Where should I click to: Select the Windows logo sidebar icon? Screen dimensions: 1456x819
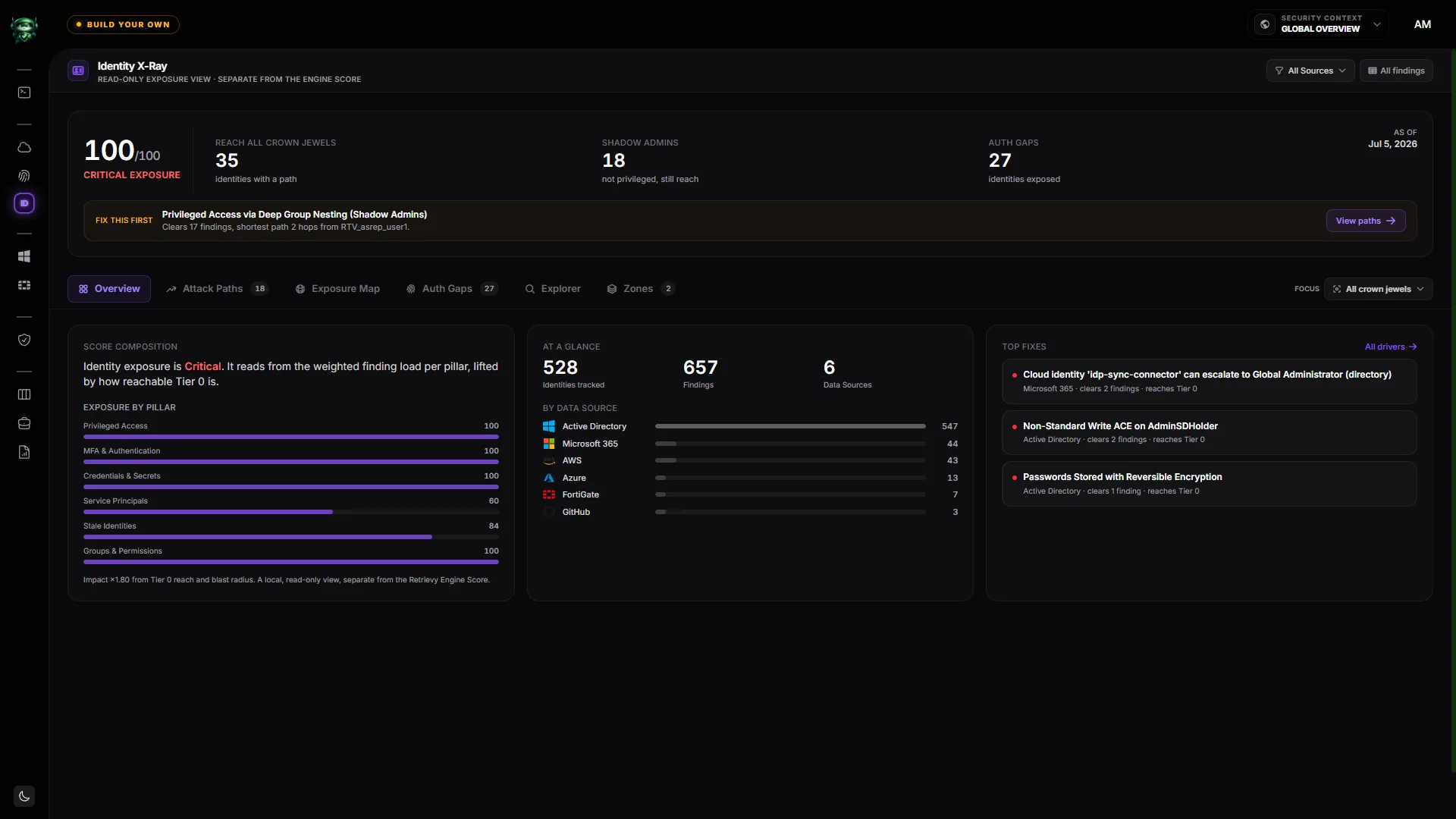pyautogui.click(x=24, y=256)
